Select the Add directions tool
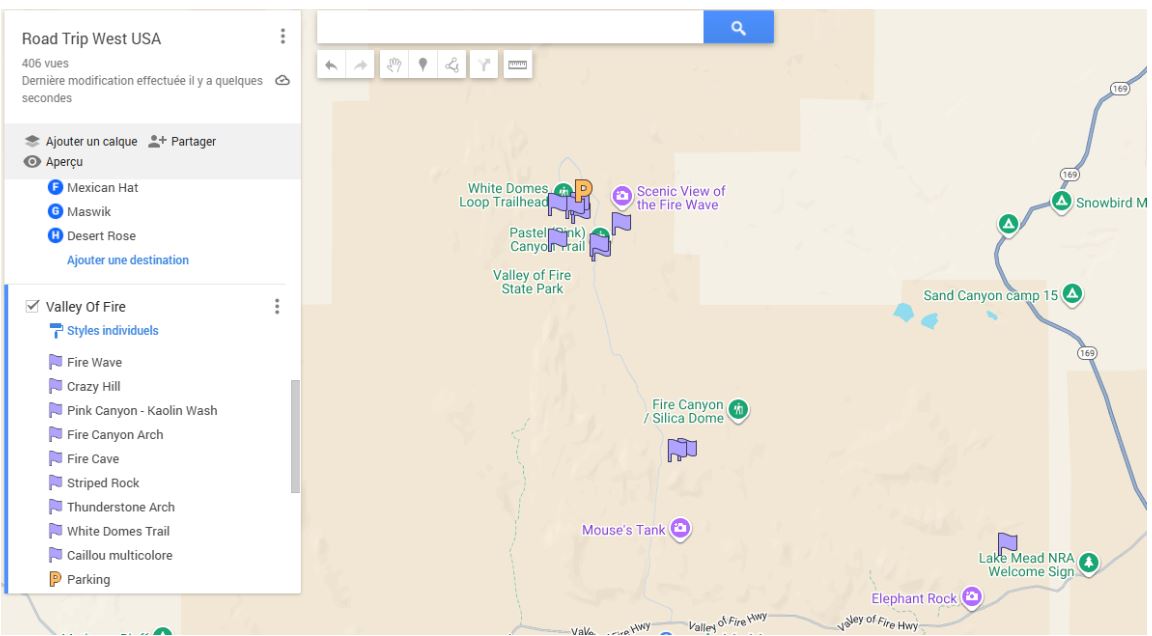 tap(482, 62)
